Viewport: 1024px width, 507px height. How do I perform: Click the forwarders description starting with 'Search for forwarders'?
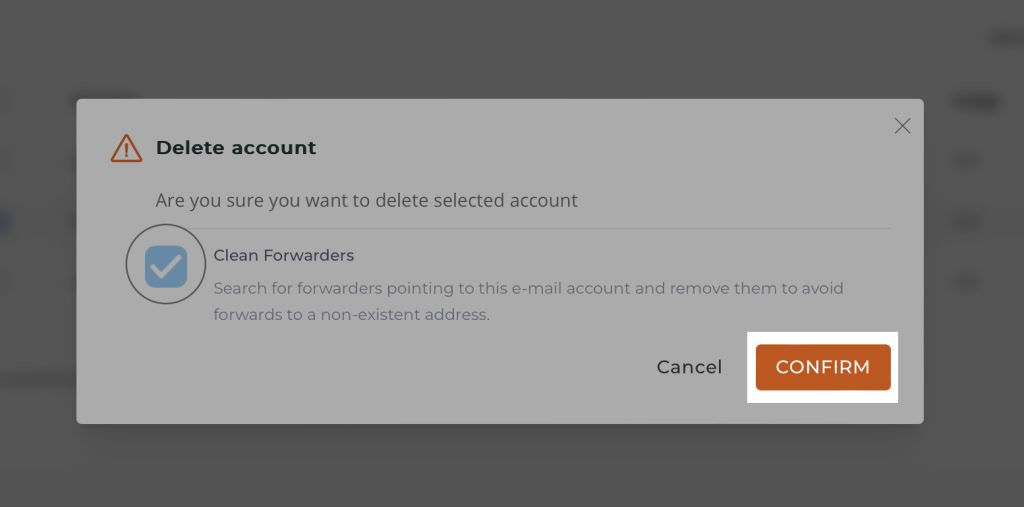(528, 288)
